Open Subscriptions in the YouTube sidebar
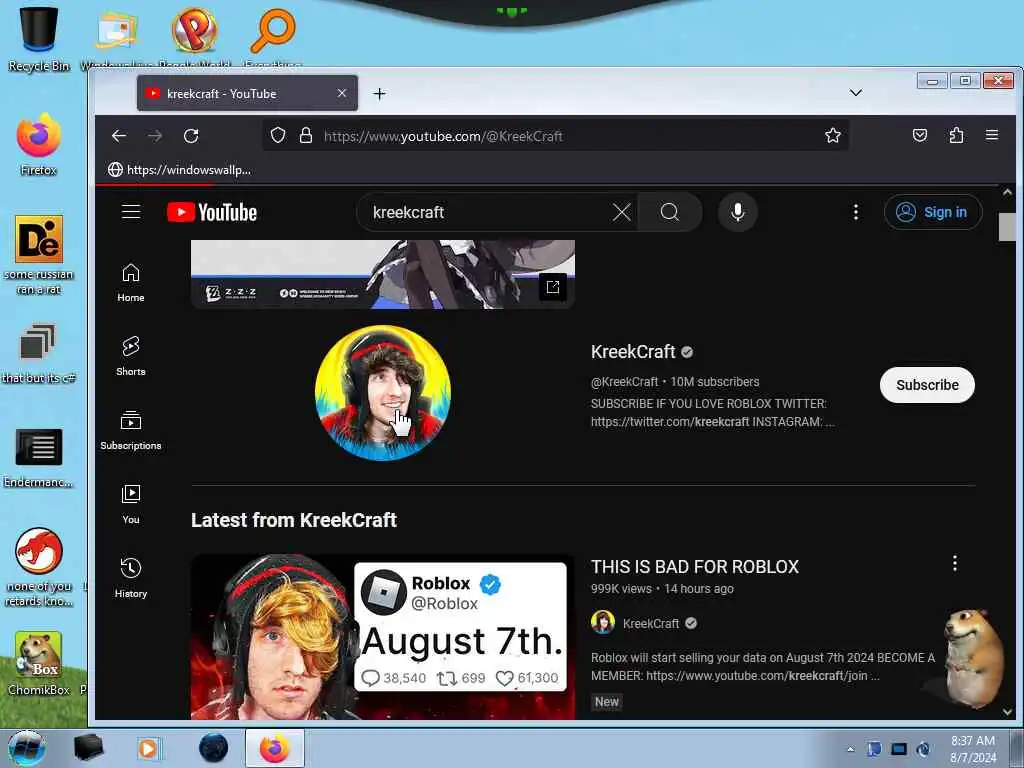The width and height of the screenshot is (1024, 768). pos(131,430)
